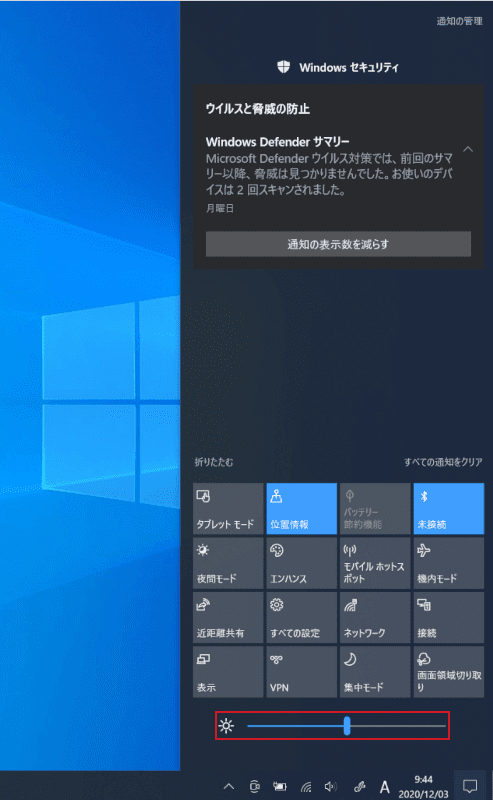Click 通知の表示数を減らす button
Image resolution: width=493 pixels, height=800 pixels.
click(x=338, y=244)
